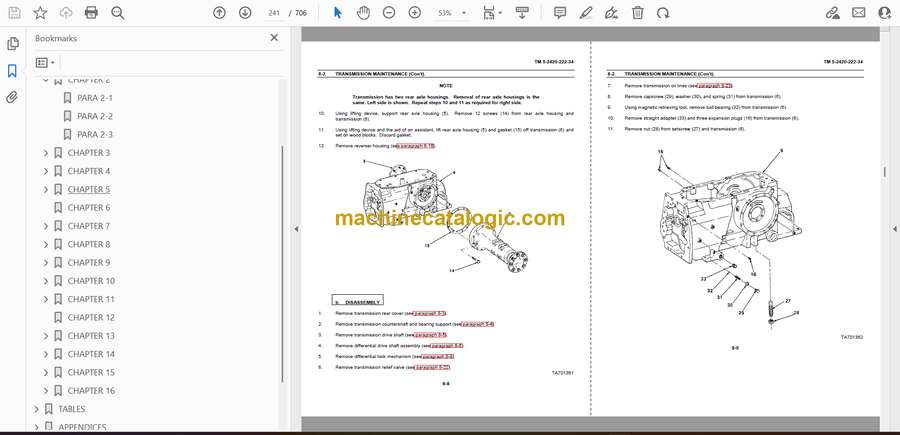900x435 pixels.
Task: Select the CHAPTER 9 bookmark label
Action: point(89,263)
